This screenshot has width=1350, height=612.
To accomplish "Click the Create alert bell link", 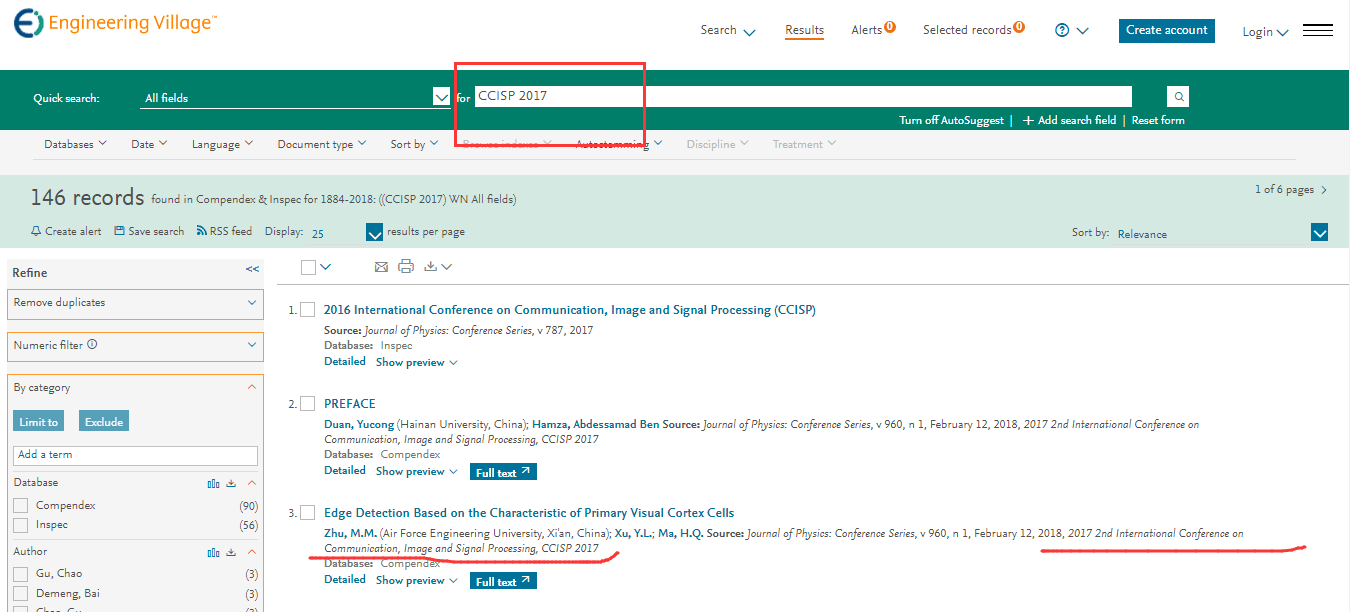I will click(66, 231).
